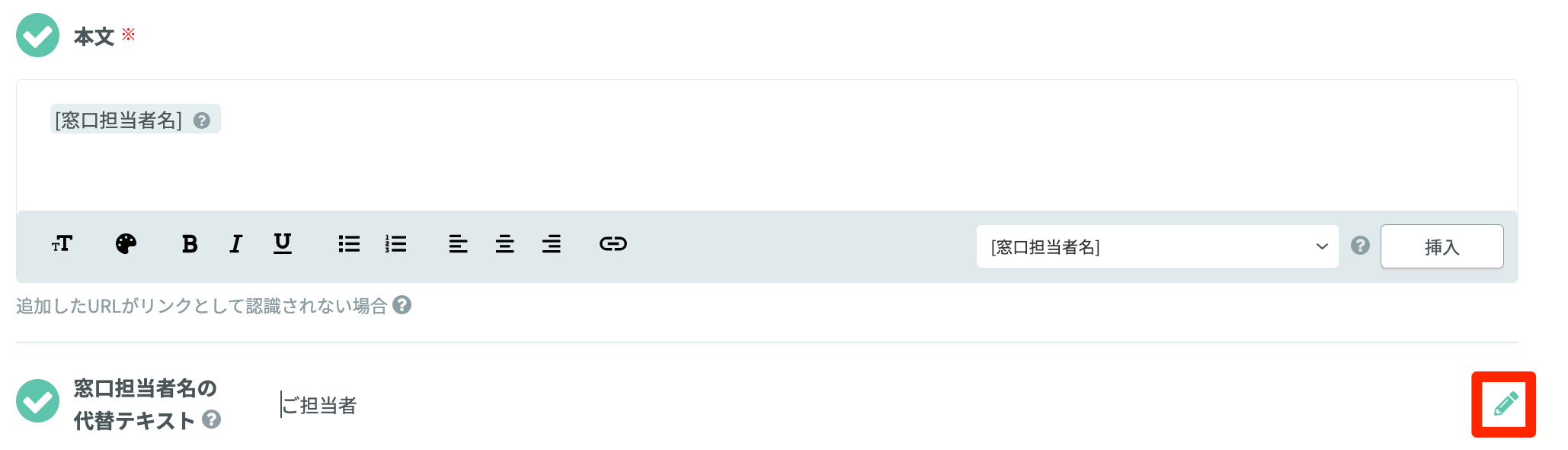This screenshot has height=450, width=1568.
Task: Open help icon next to 挿入 button
Action: (x=1360, y=246)
